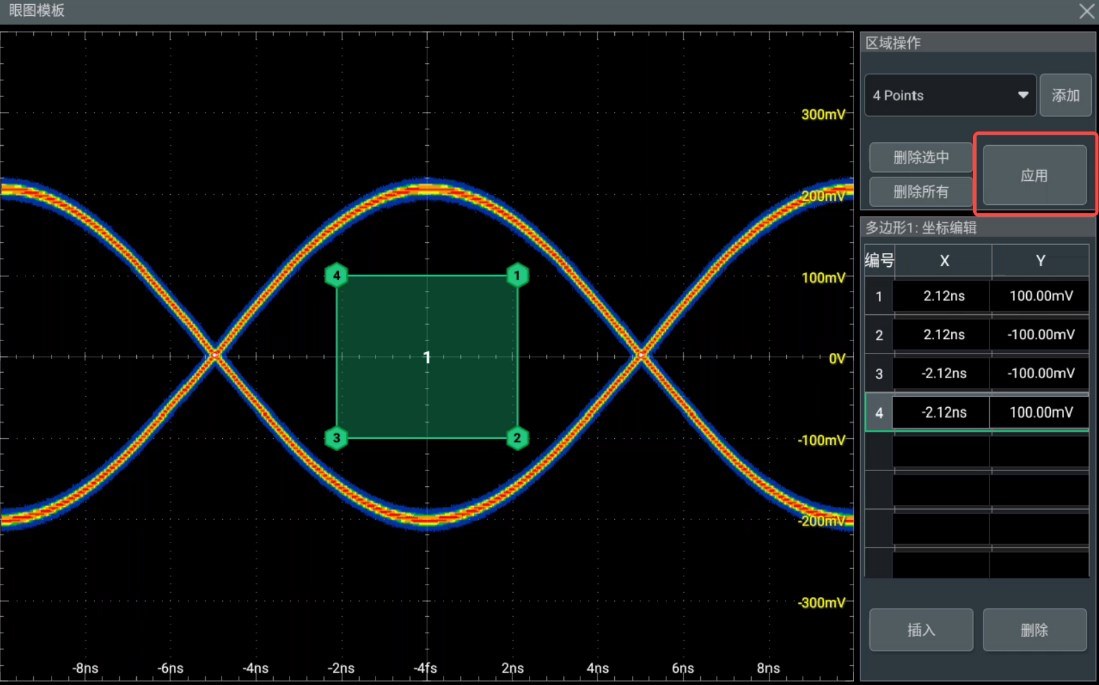The height and width of the screenshot is (685, 1099).
Task: Click the 300mV axis label
Action: pos(823,114)
